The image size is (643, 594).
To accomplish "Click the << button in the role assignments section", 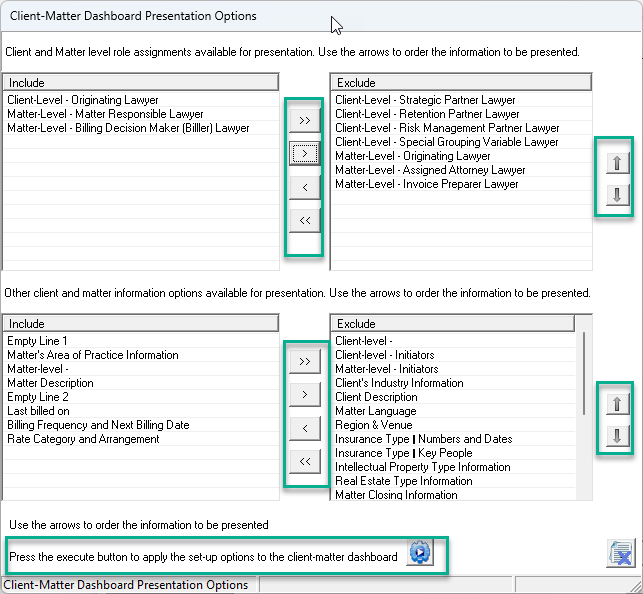I will tap(305, 221).
